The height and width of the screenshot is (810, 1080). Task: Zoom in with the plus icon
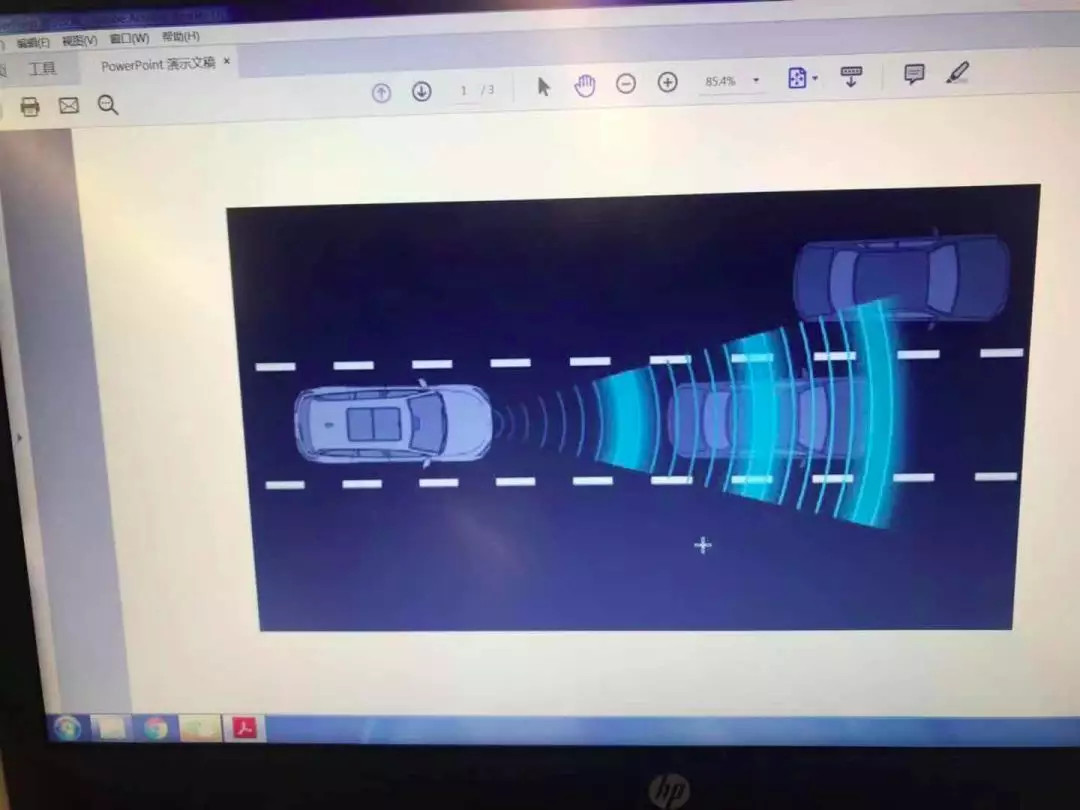tap(667, 83)
